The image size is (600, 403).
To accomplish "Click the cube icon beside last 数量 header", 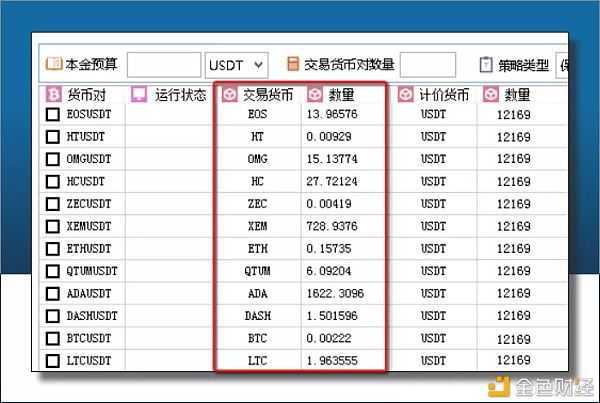I will pyautogui.click(x=491, y=94).
